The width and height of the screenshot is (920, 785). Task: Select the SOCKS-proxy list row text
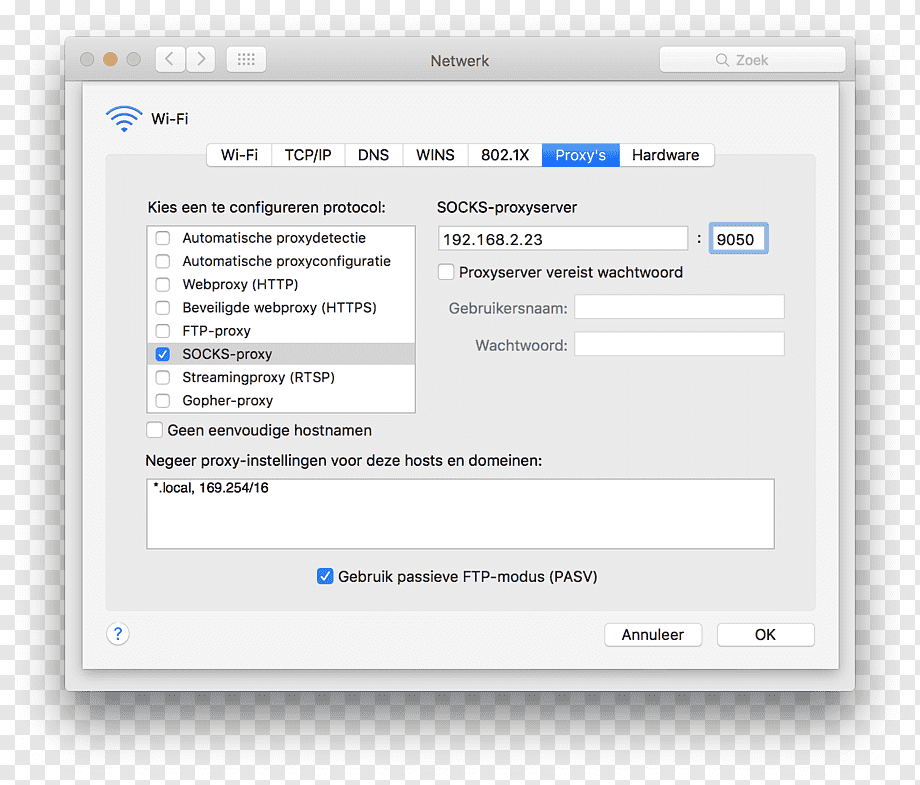pyautogui.click(x=227, y=354)
